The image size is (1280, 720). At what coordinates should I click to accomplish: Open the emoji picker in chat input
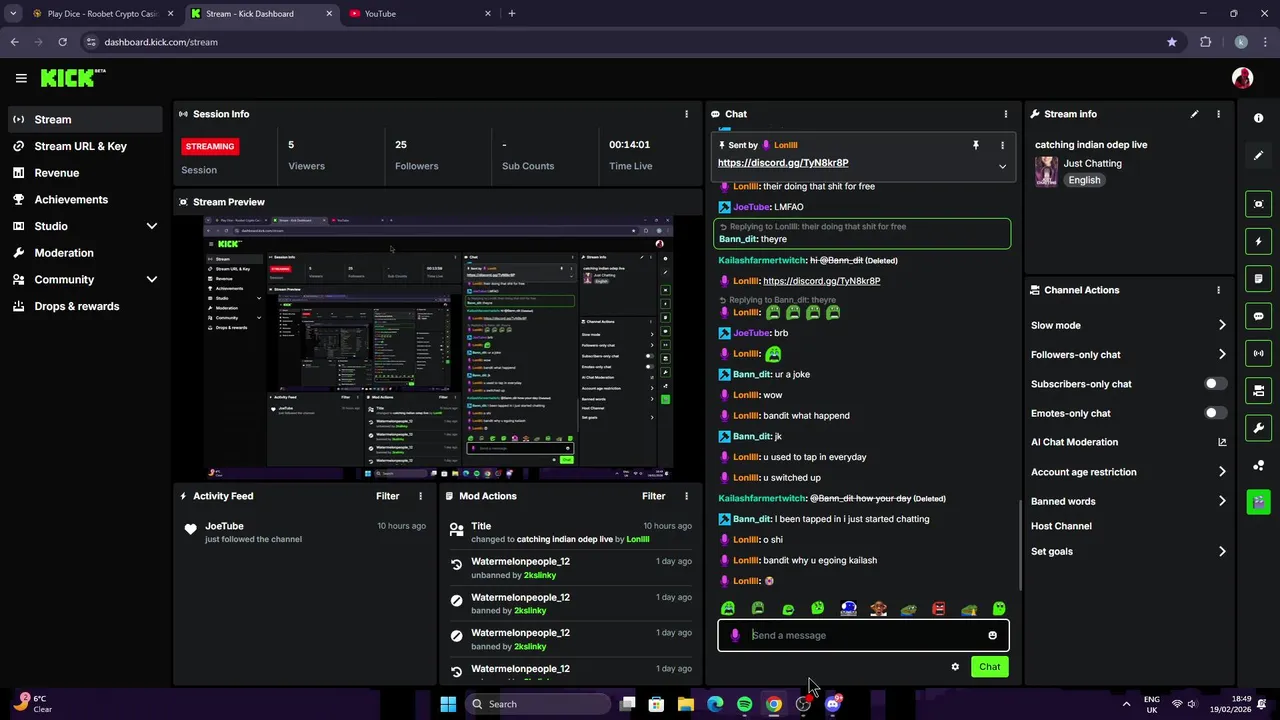pyautogui.click(x=992, y=635)
